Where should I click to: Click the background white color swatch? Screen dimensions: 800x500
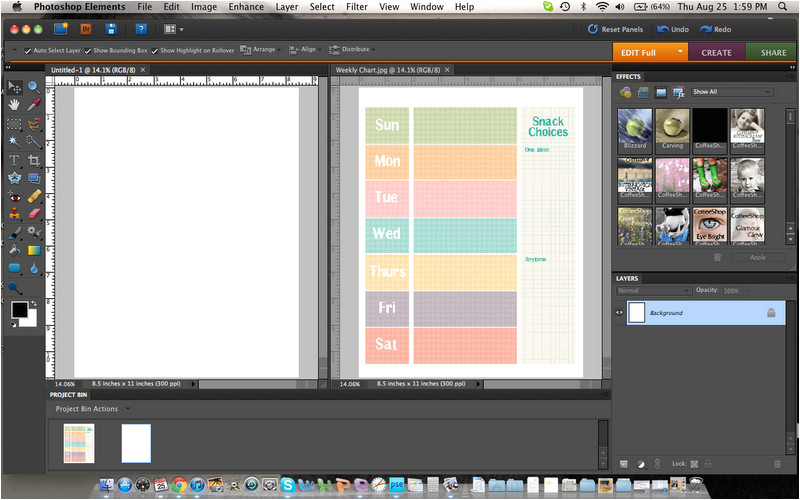point(32,321)
